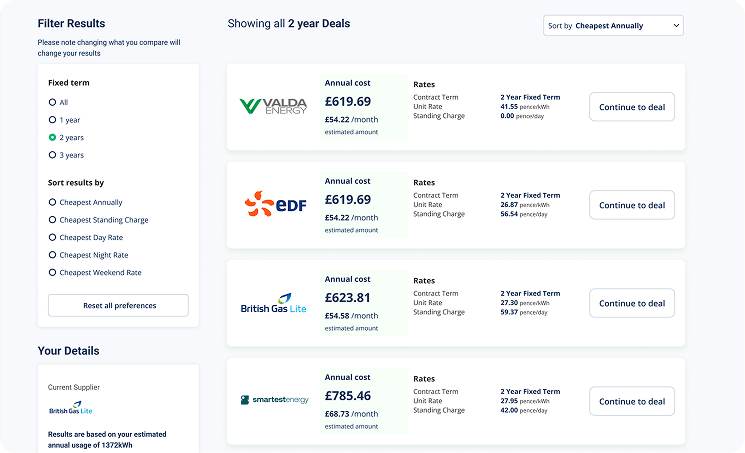Click the Sort results by label

pyautogui.click(x=76, y=183)
